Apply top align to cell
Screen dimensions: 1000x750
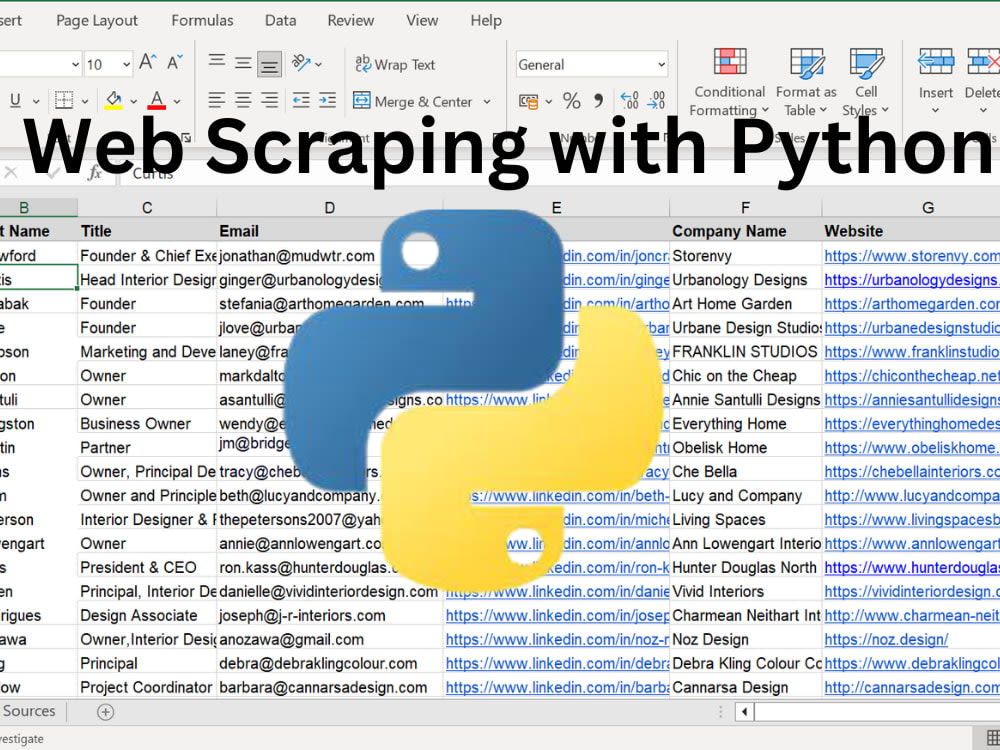tap(217, 62)
